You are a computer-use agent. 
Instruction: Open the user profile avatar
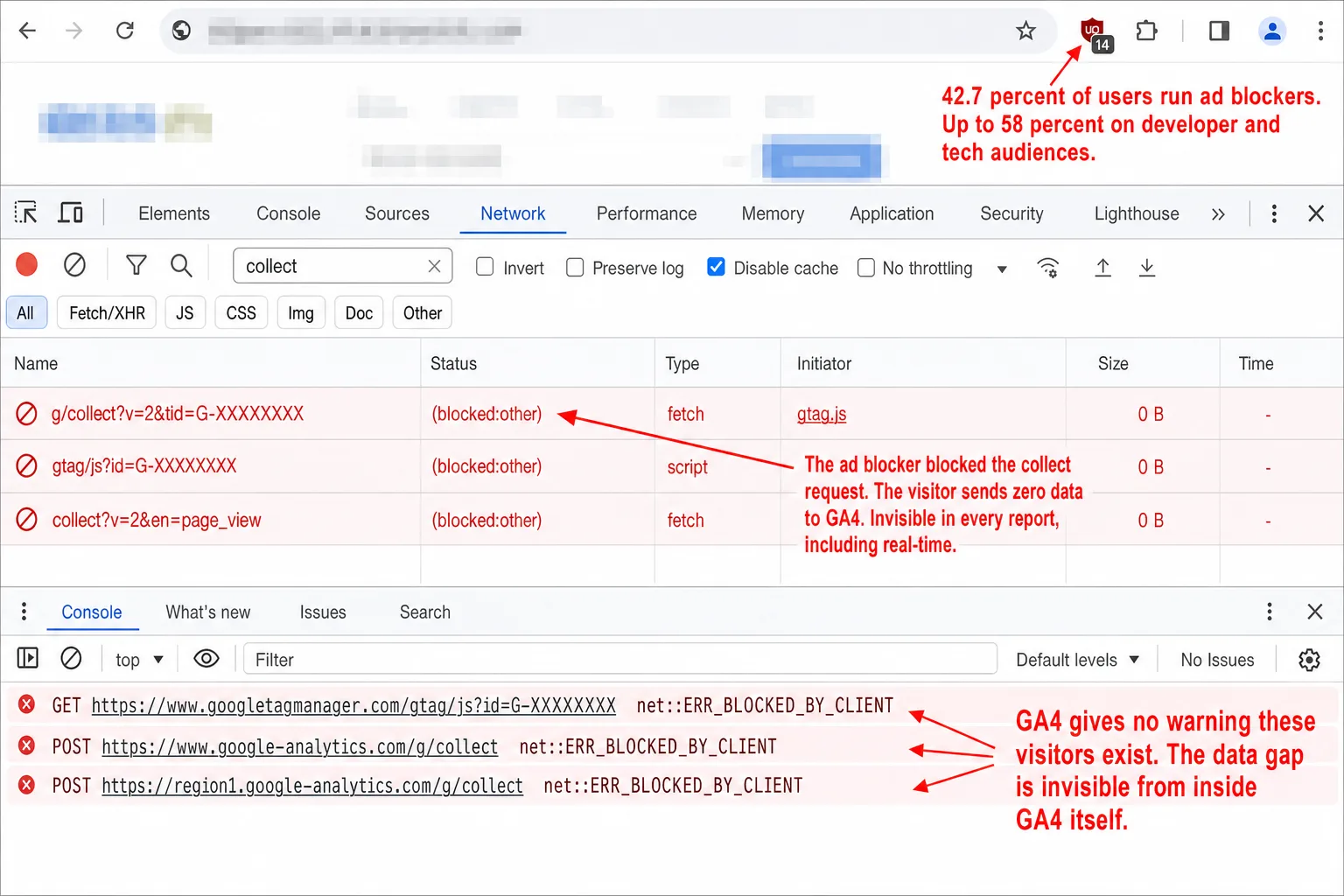[x=1272, y=31]
